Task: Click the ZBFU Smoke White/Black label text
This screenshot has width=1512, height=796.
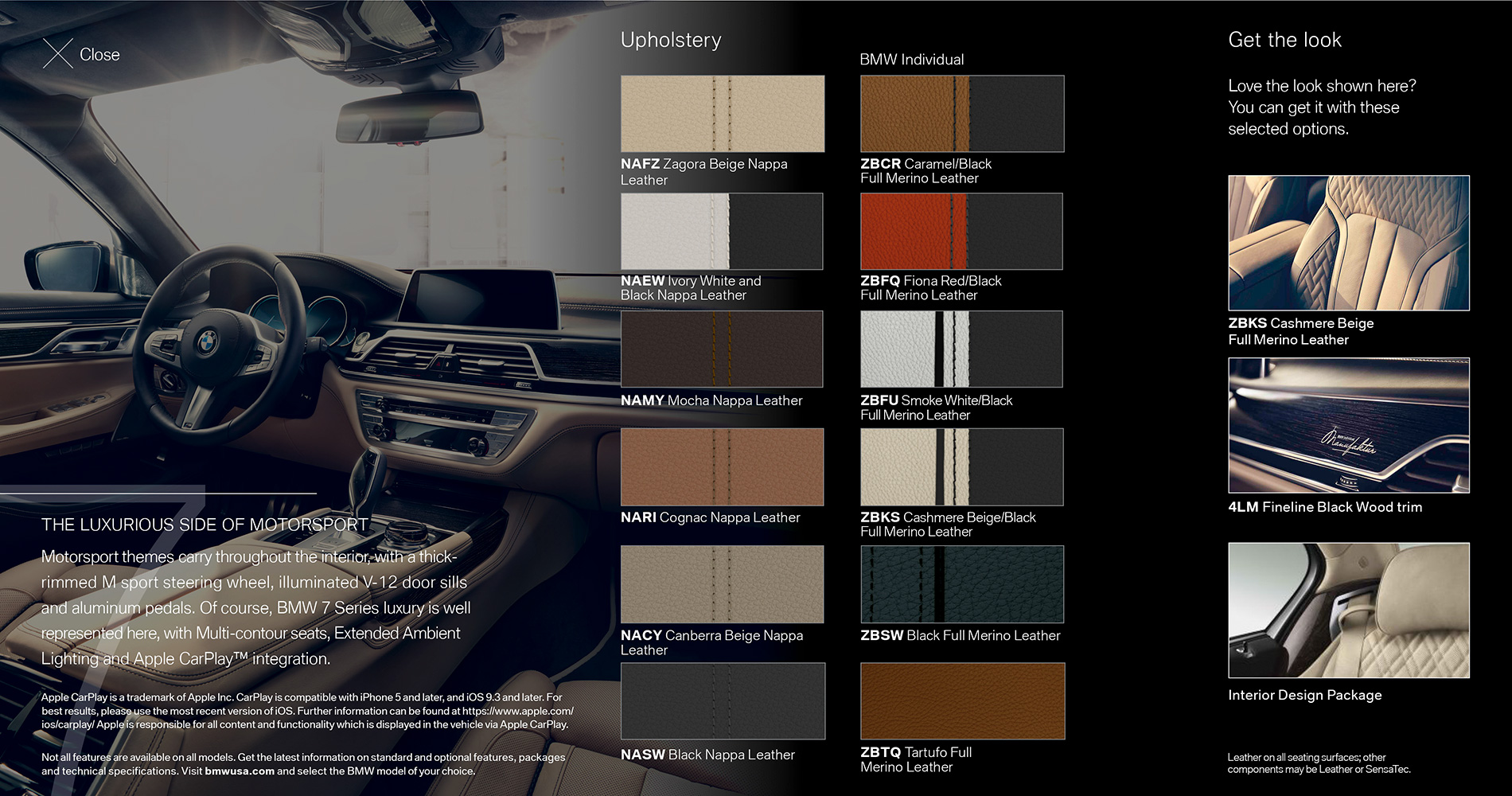Action: (x=936, y=408)
